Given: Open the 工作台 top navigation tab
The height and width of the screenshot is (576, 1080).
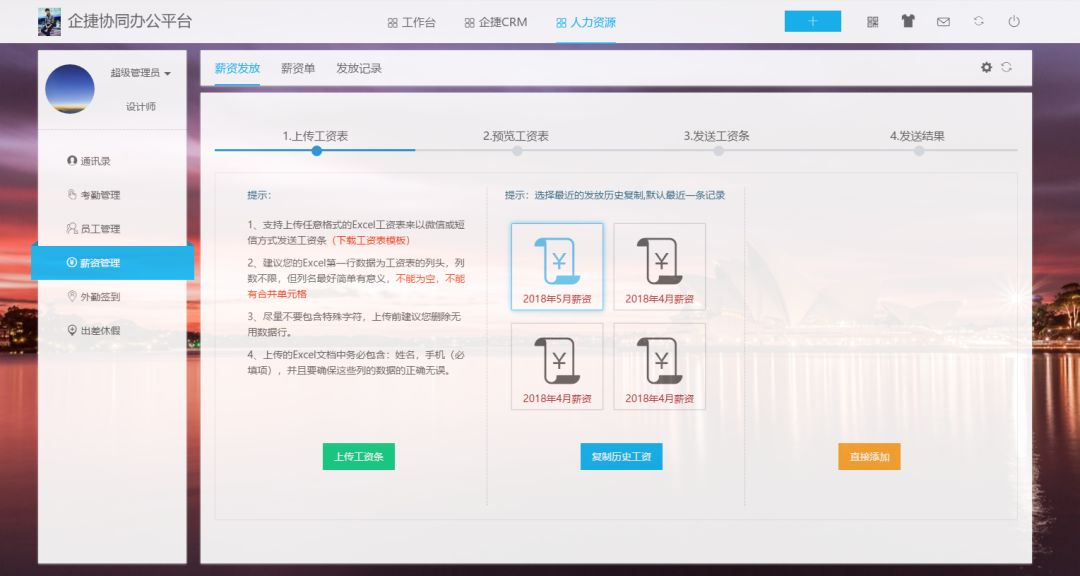Looking at the screenshot, I should pos(411,23).
